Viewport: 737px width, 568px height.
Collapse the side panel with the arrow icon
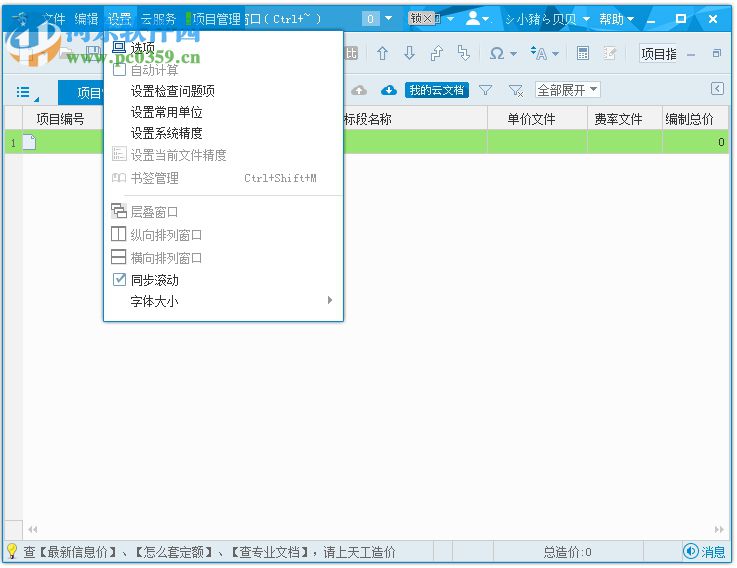pyautogui.click(x=717, y=88)
